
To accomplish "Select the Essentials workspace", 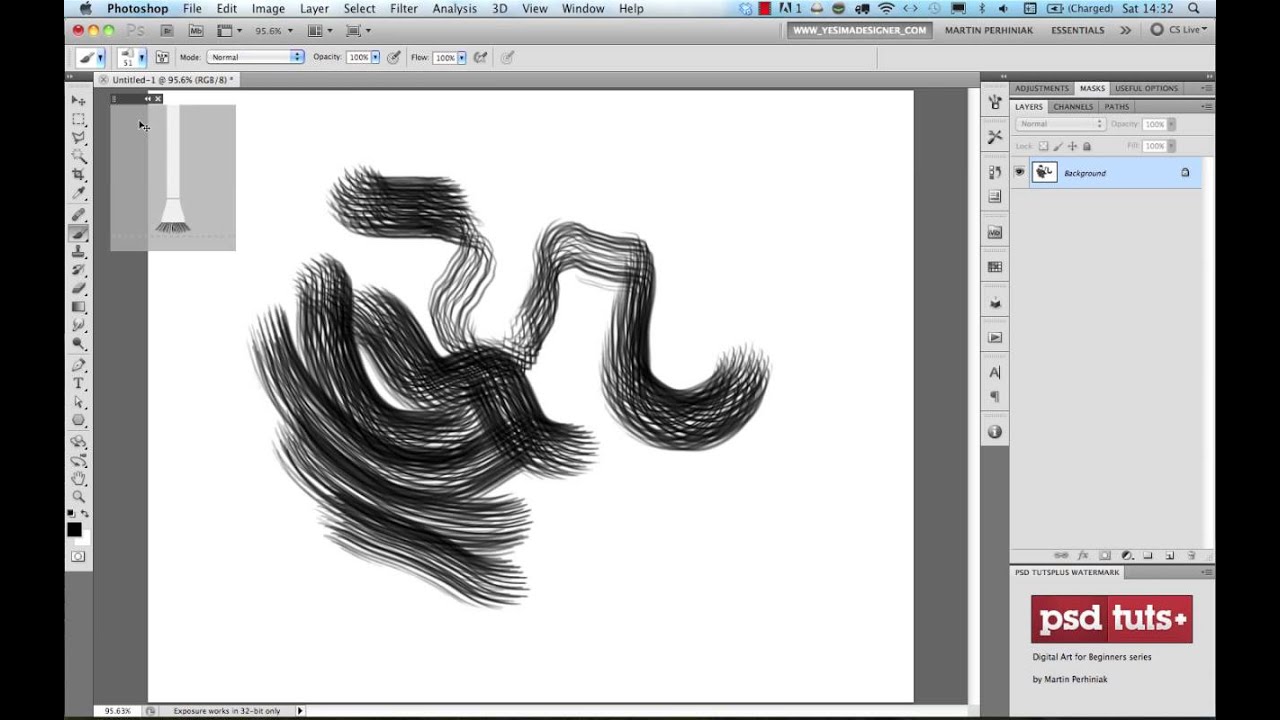I will tap(1078, 30).
